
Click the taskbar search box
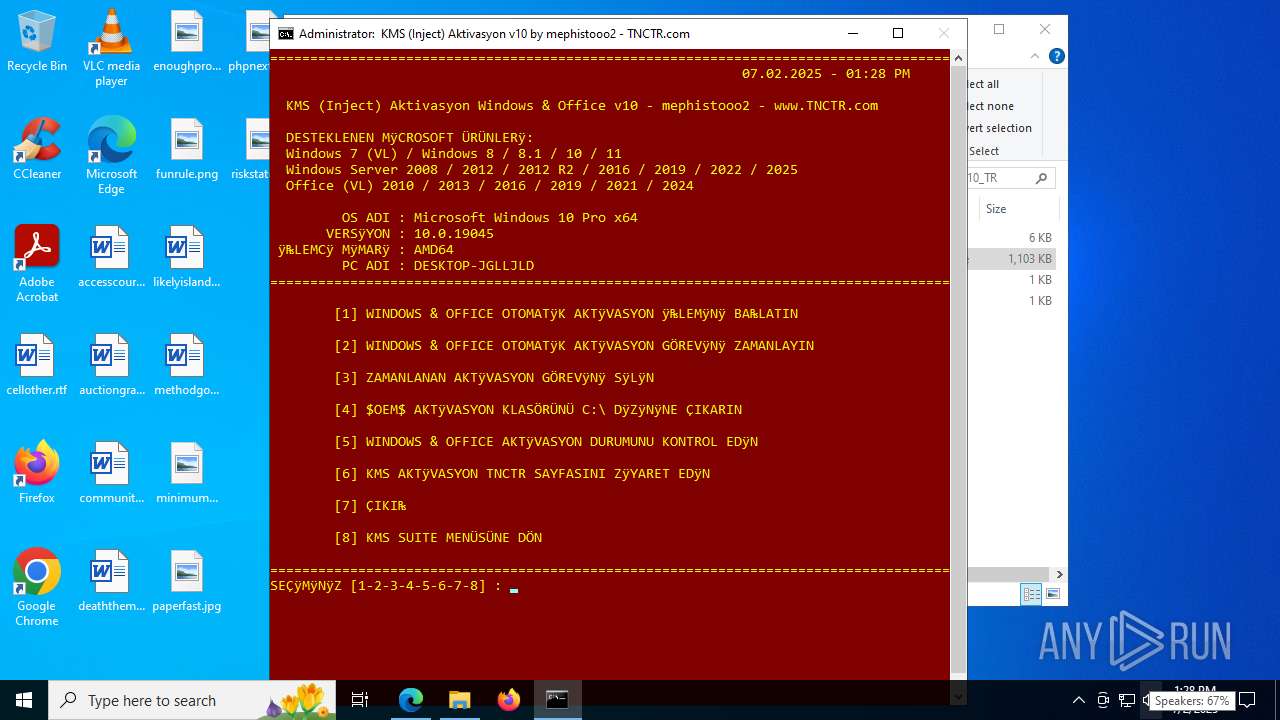[193, 700]
